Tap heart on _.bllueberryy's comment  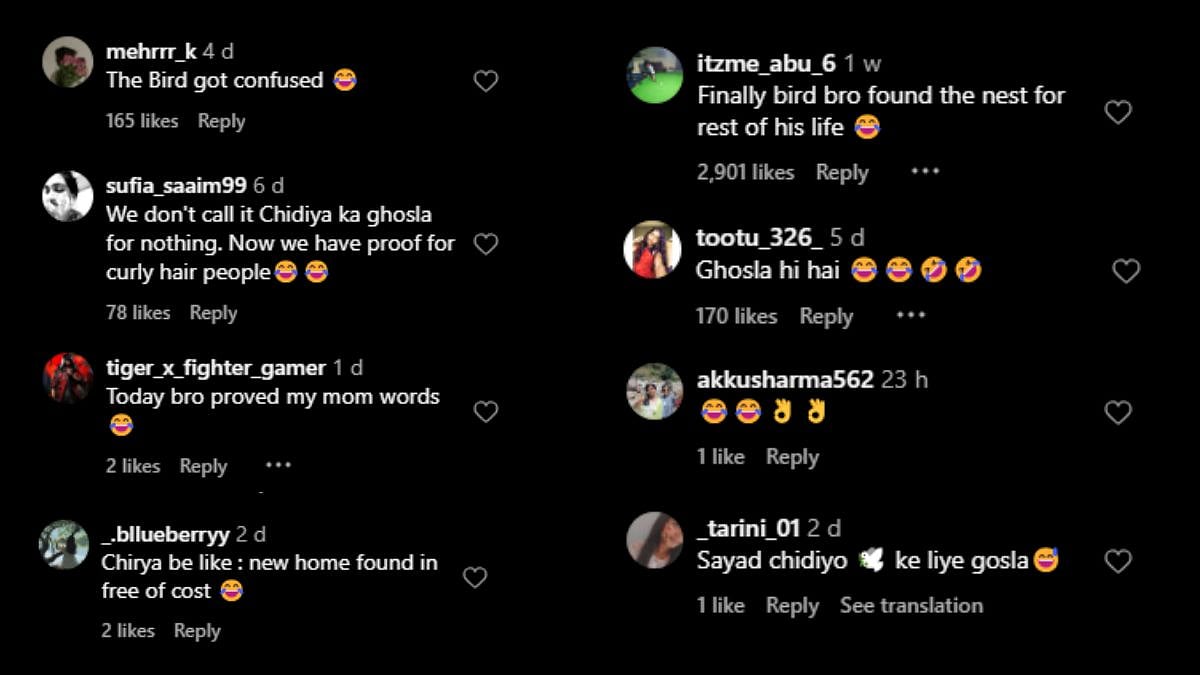[x=475, y=577]
